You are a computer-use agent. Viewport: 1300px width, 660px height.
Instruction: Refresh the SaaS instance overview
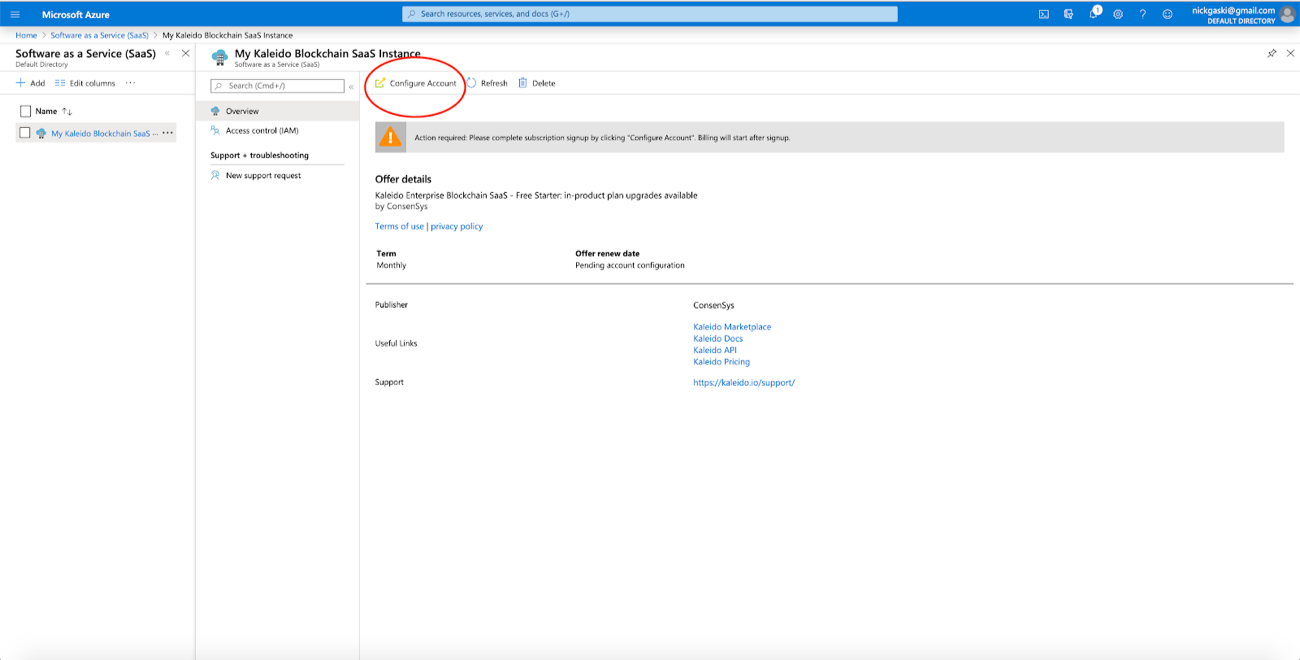click(487, 83)
